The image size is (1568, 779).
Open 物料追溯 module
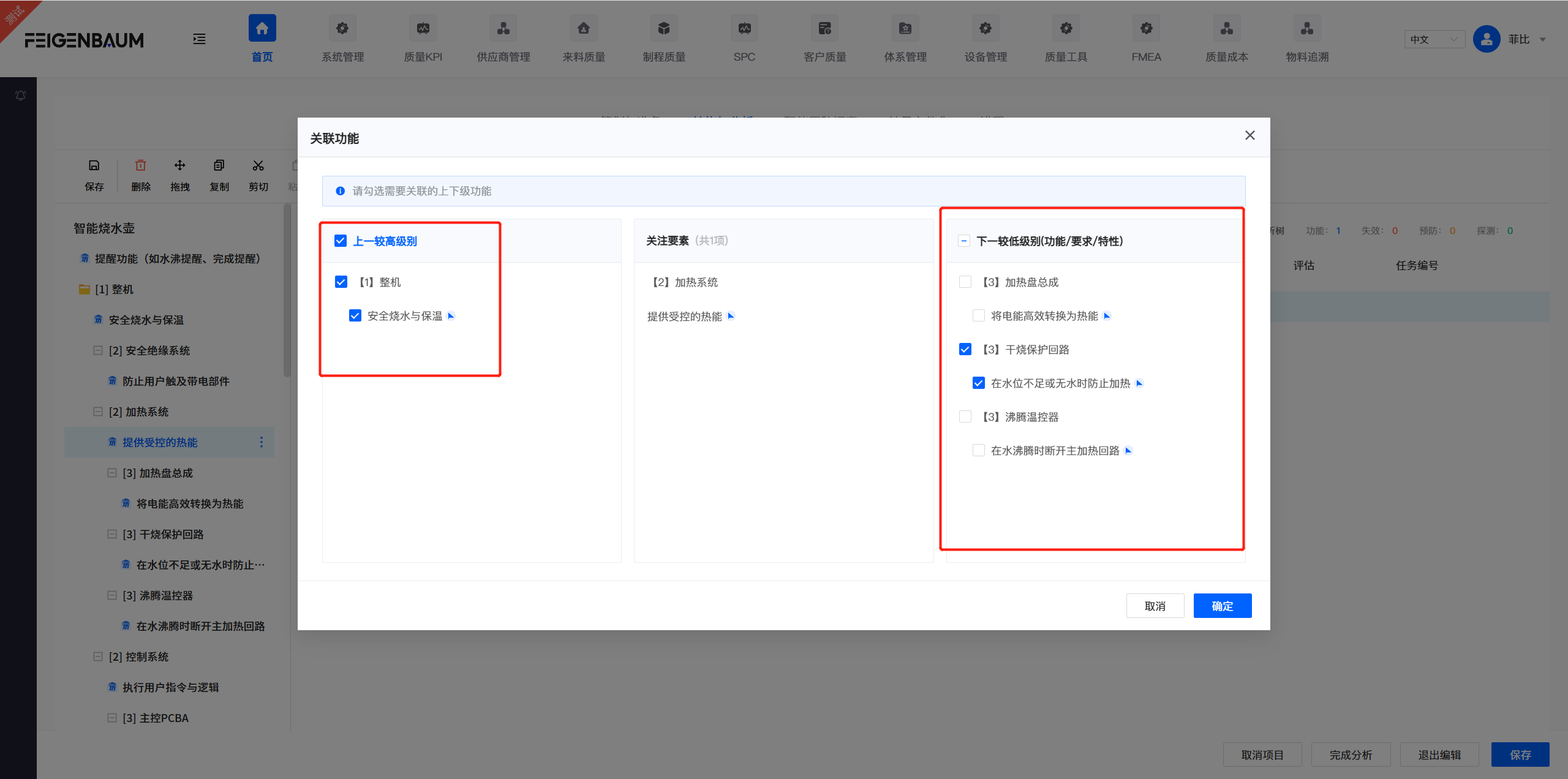point(1306,38)
